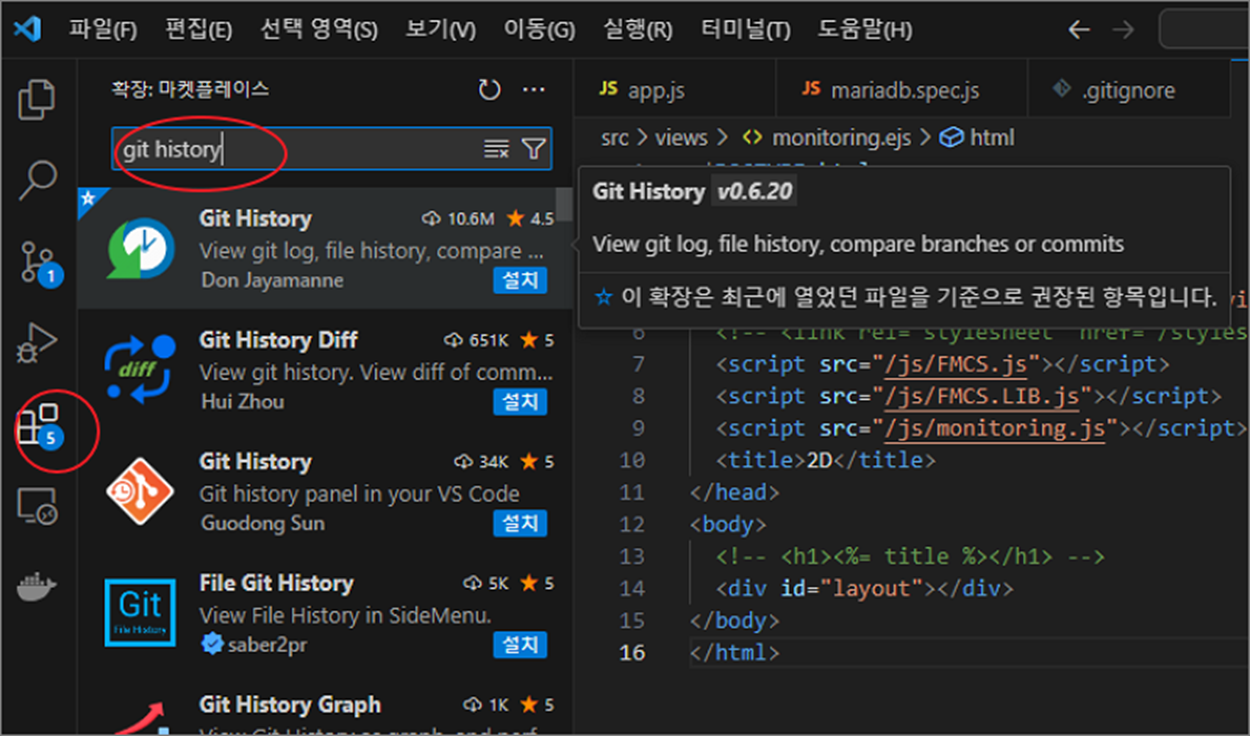Open the 편집(E) menu
Screen dimensions: 1250x736
(x=198, y=30)
